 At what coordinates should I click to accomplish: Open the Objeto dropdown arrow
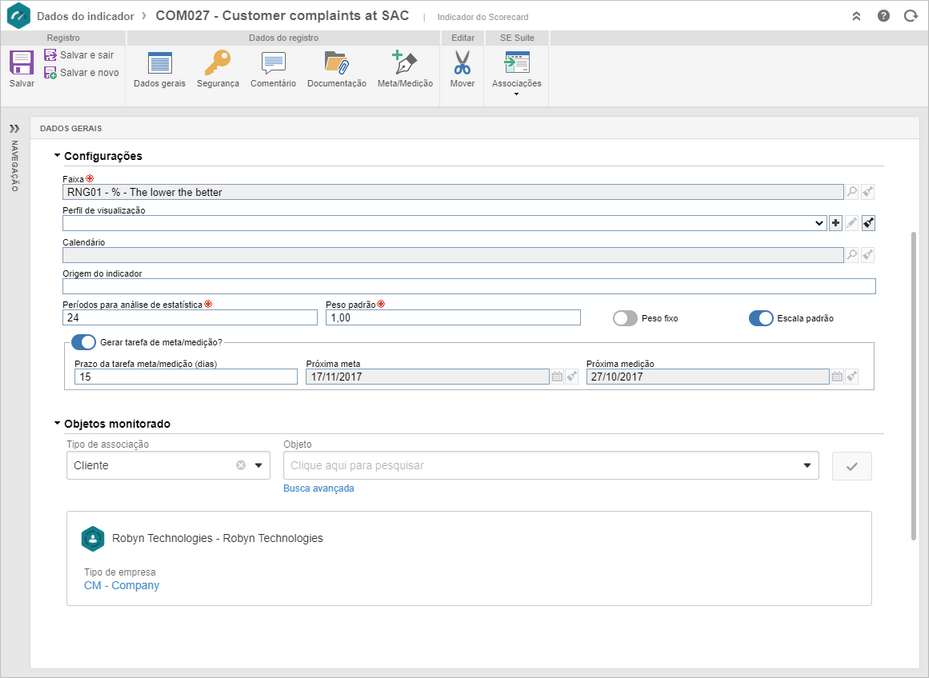pyautogui.click(x=807, y=465)
